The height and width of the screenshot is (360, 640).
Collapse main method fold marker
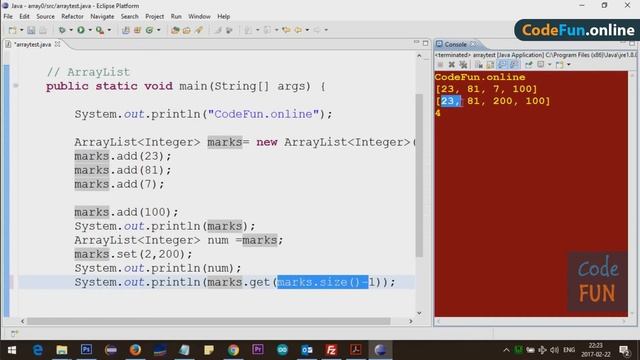[16, 86]
